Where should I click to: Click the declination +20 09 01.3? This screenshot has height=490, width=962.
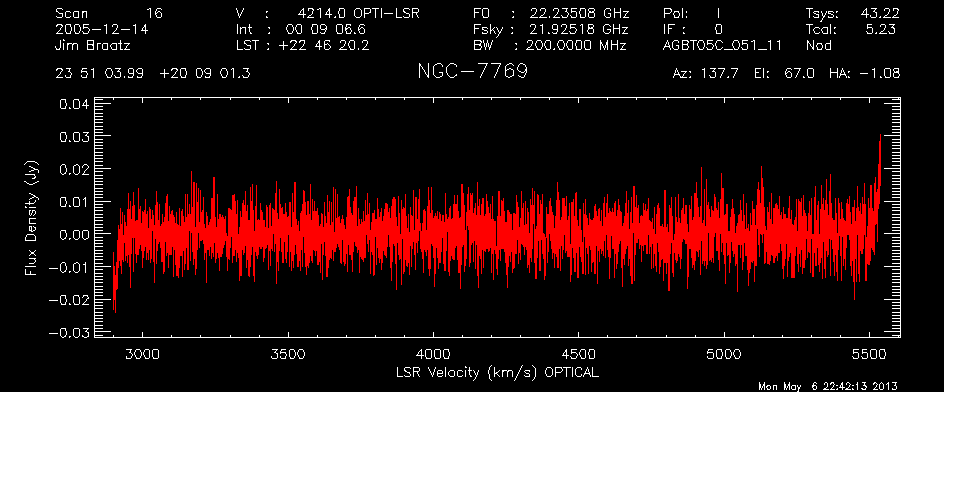[205, 74]
